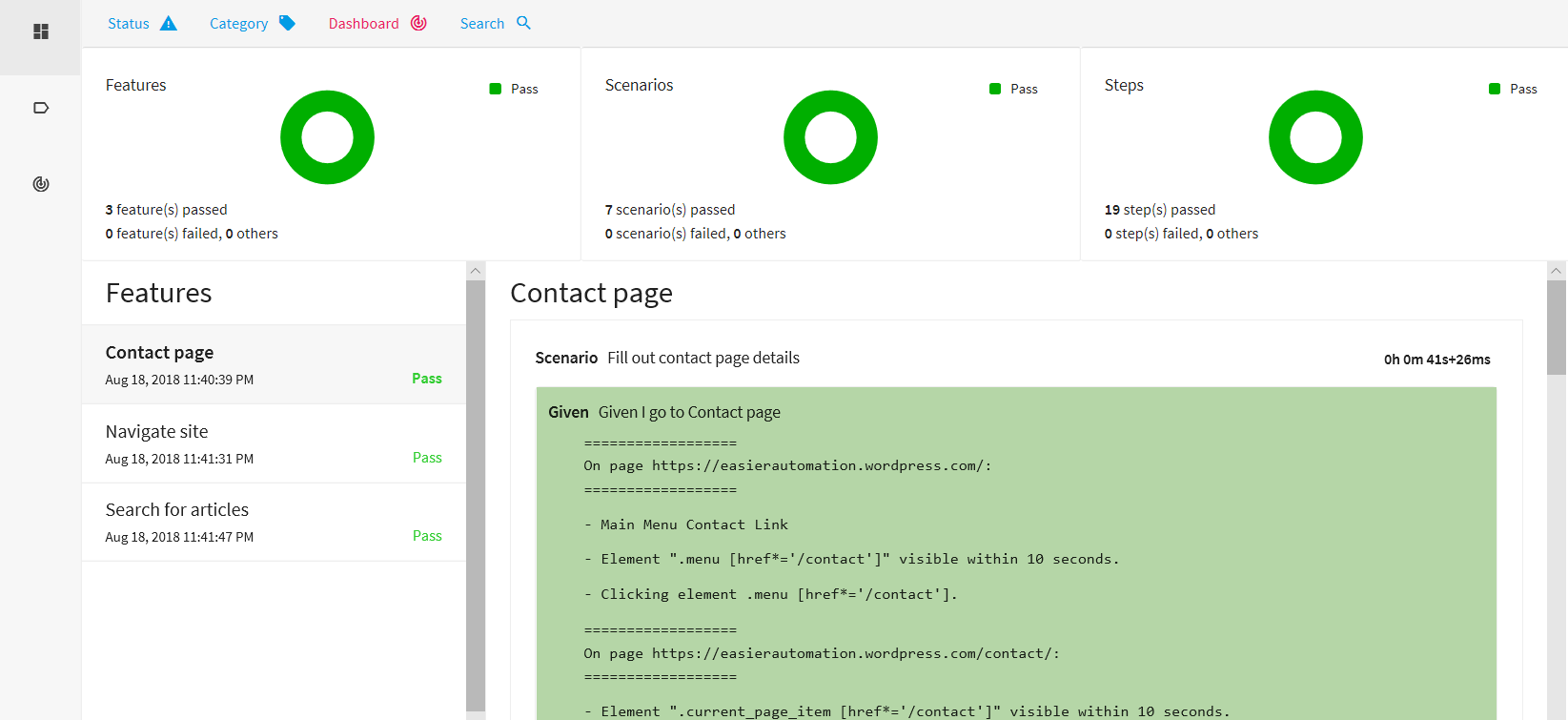The image size is (1568, 720).
Task: Click the Dashboard spiral icon in top bar
Action: (x=418, y=23)
